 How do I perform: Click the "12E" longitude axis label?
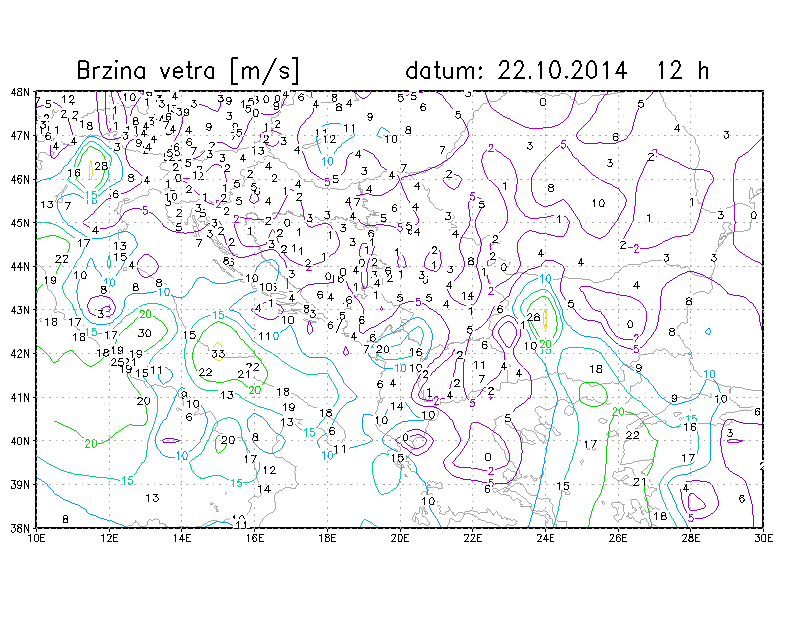pyautogui.click(x=109, y=538)
